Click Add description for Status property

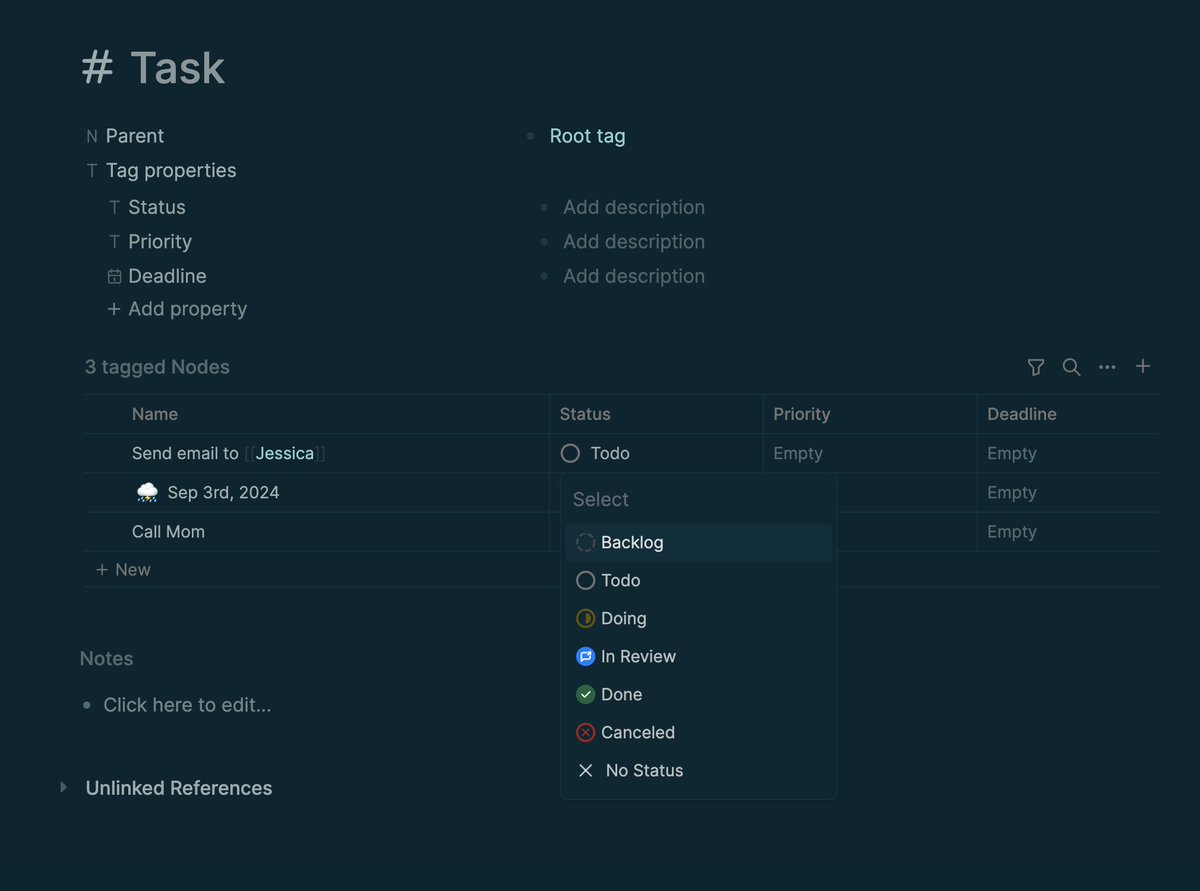[634, 207]
